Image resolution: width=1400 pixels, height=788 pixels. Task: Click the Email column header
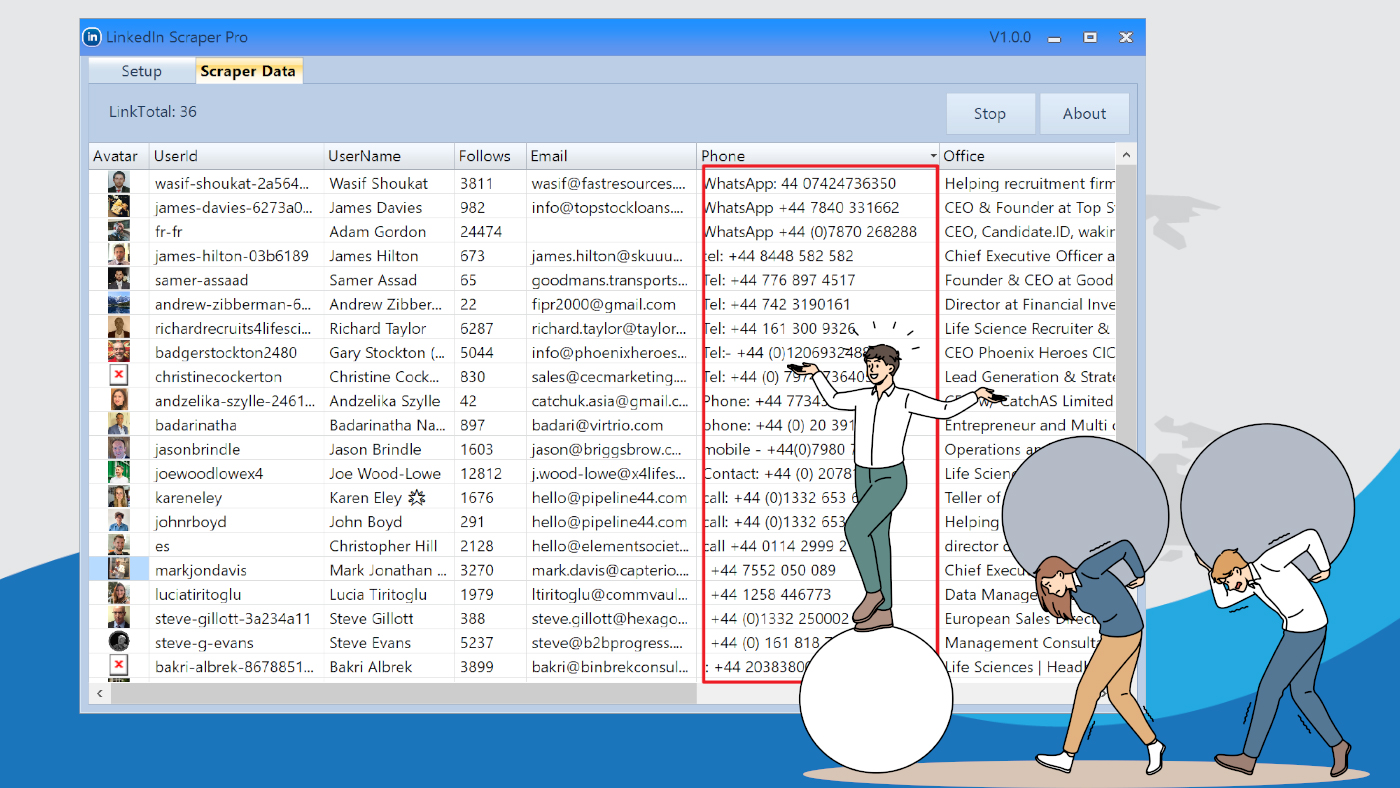click(612, 156)
